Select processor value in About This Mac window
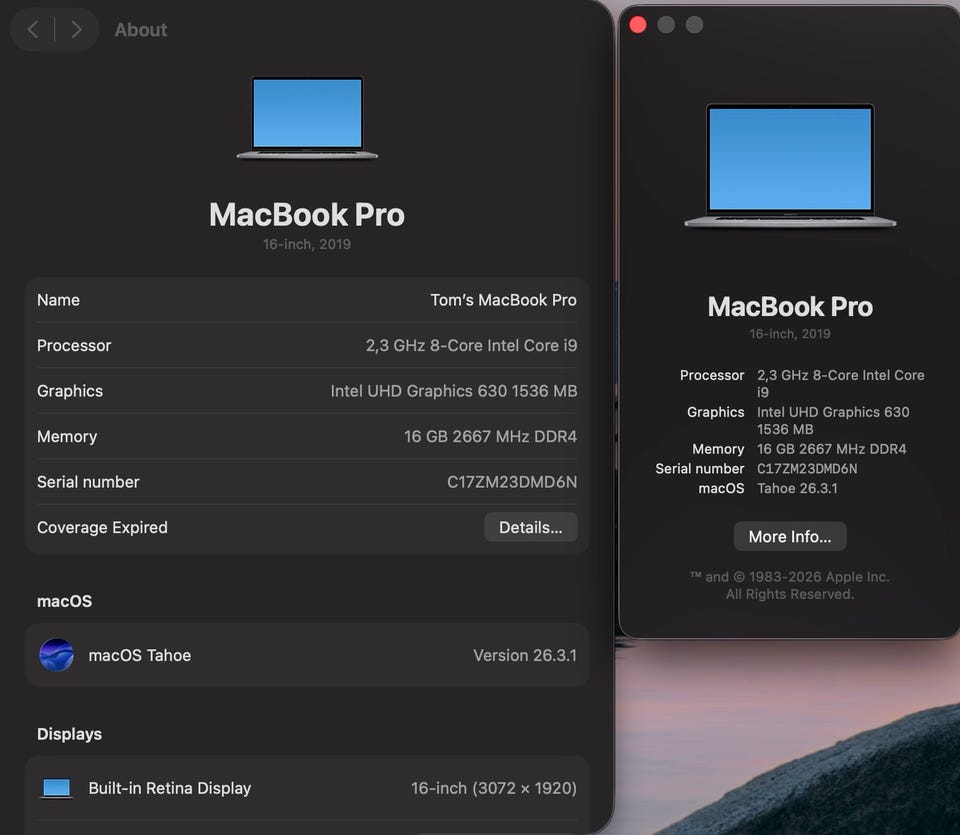960x835 pixels. point(841,383)
